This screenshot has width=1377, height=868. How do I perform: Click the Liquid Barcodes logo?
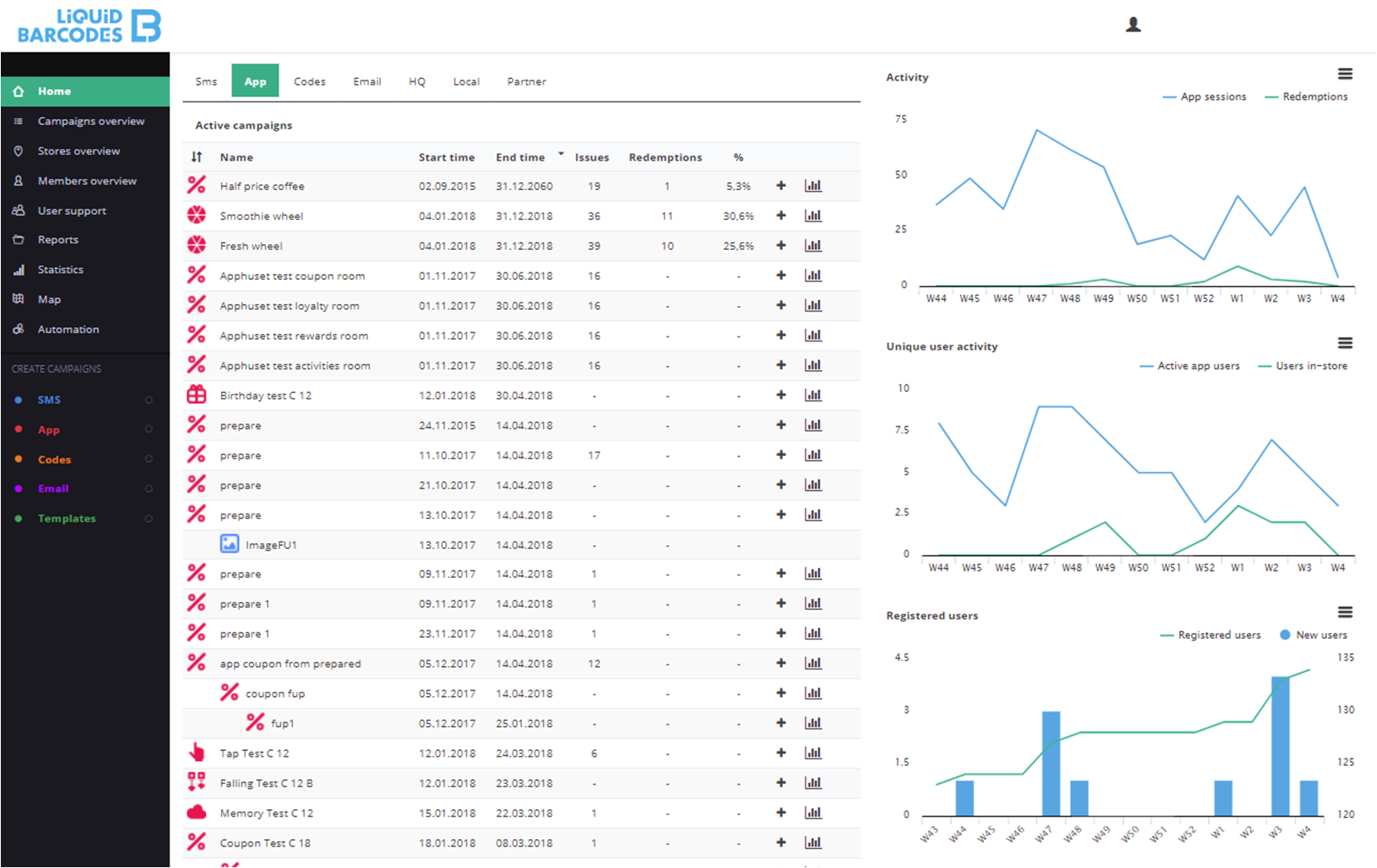[x=89, y=26]
